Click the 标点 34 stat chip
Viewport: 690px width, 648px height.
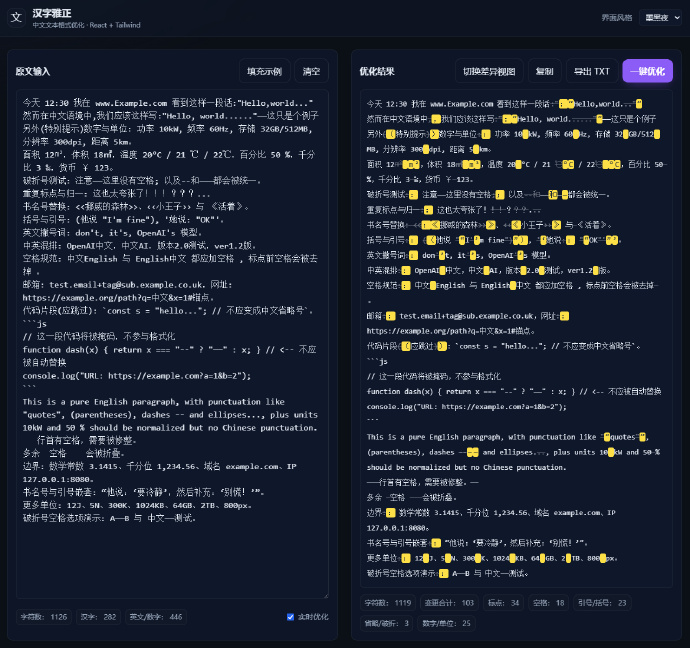coord(502,603)
